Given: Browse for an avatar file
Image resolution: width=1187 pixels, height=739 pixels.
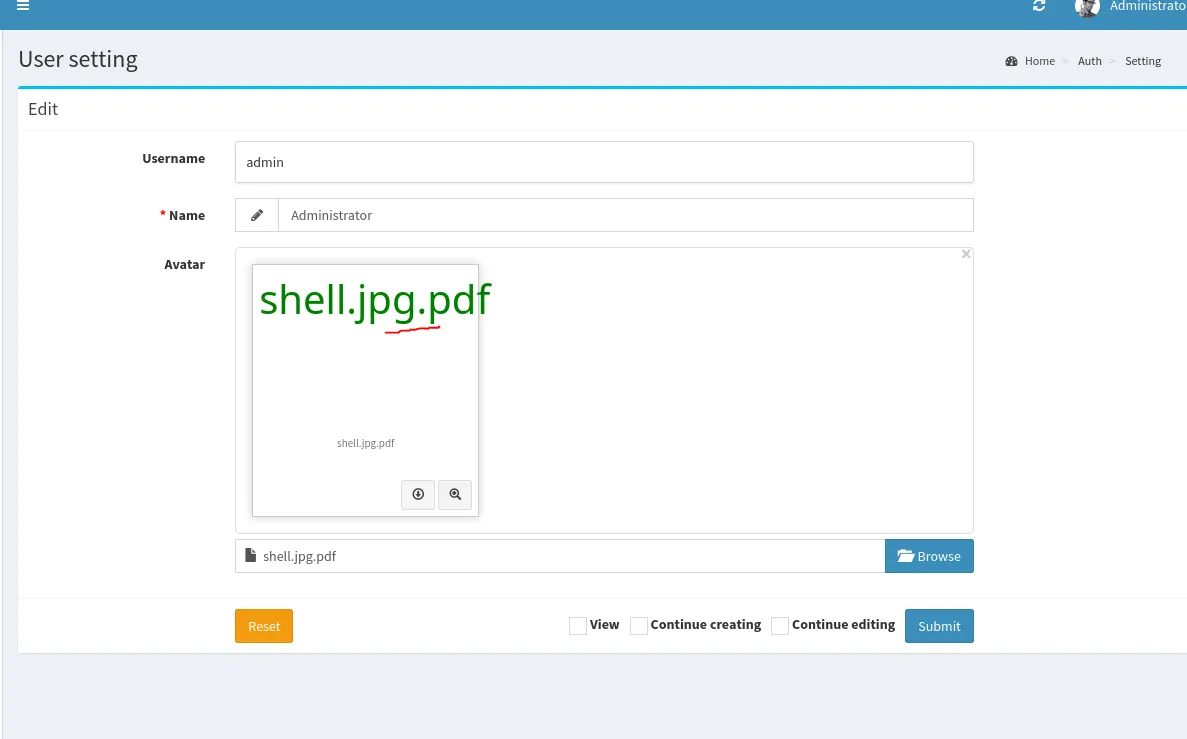Looking at the screenshot, I should 929,557.
